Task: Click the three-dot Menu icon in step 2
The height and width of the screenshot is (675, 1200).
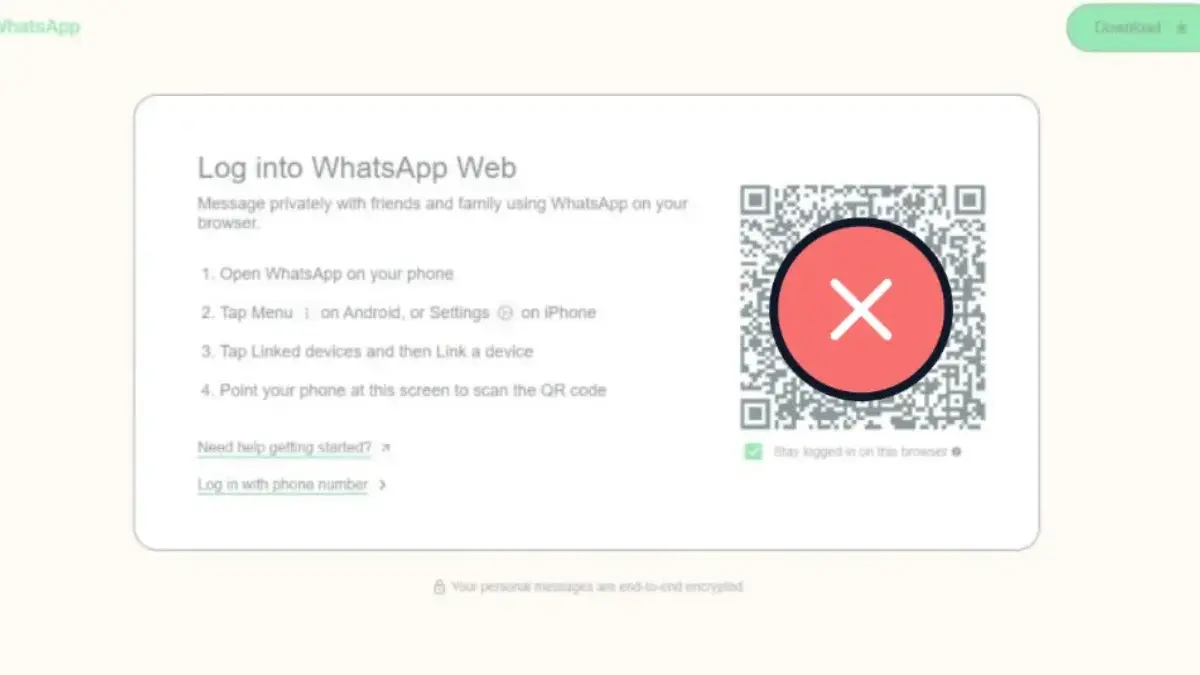Action: (x=307, y=313)
